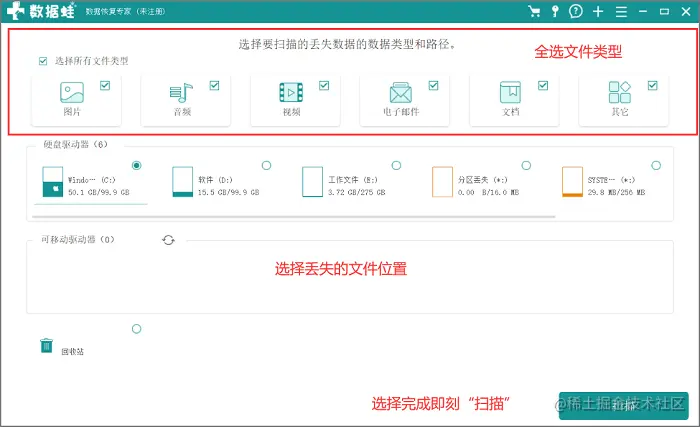Select the 图片 image type icon
Screen dimensions: 700x427
[72, 92]
